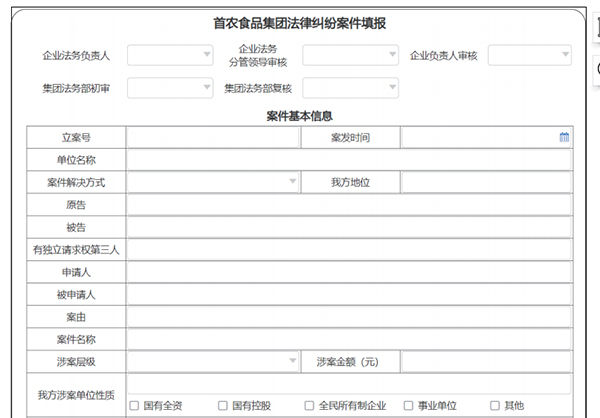Check the 国有控股 checkbox
Screen dimensions: 600x418
(x=223, y=405)
